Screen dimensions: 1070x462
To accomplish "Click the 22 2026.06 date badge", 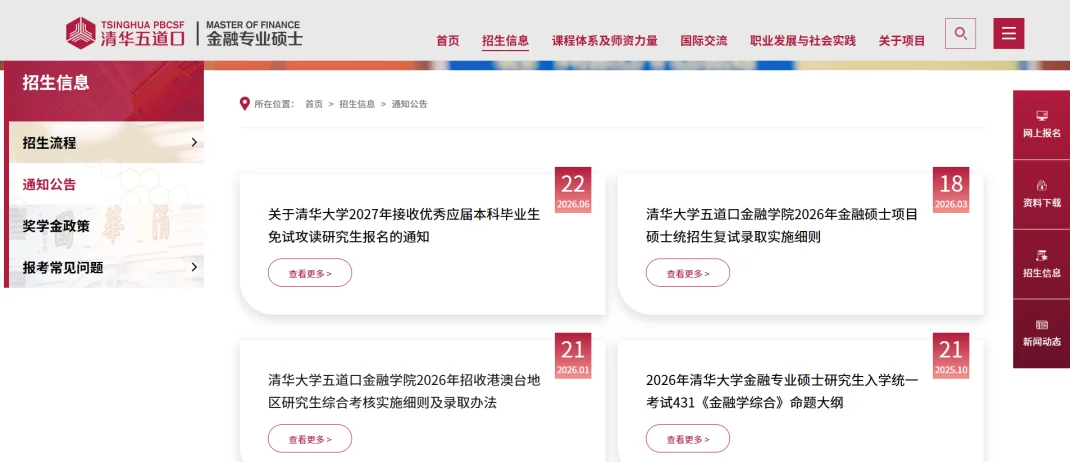I will coord(573,190).
